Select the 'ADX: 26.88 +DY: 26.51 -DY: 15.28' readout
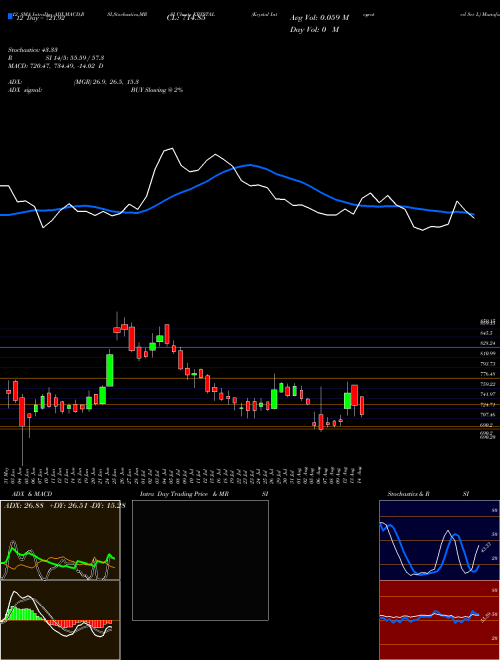 point(64,506)
